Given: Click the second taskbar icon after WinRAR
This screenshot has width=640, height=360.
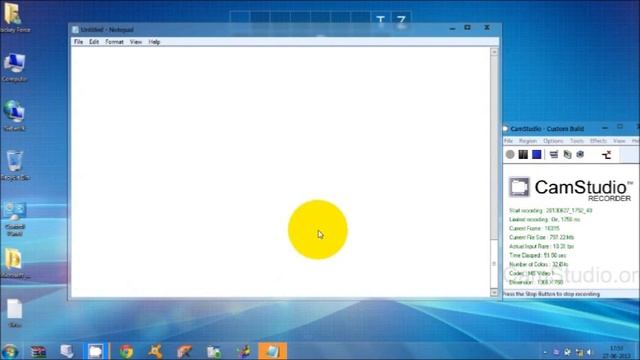Looking at the screenshot, I should pyautogui.click(x=67, y=351).
